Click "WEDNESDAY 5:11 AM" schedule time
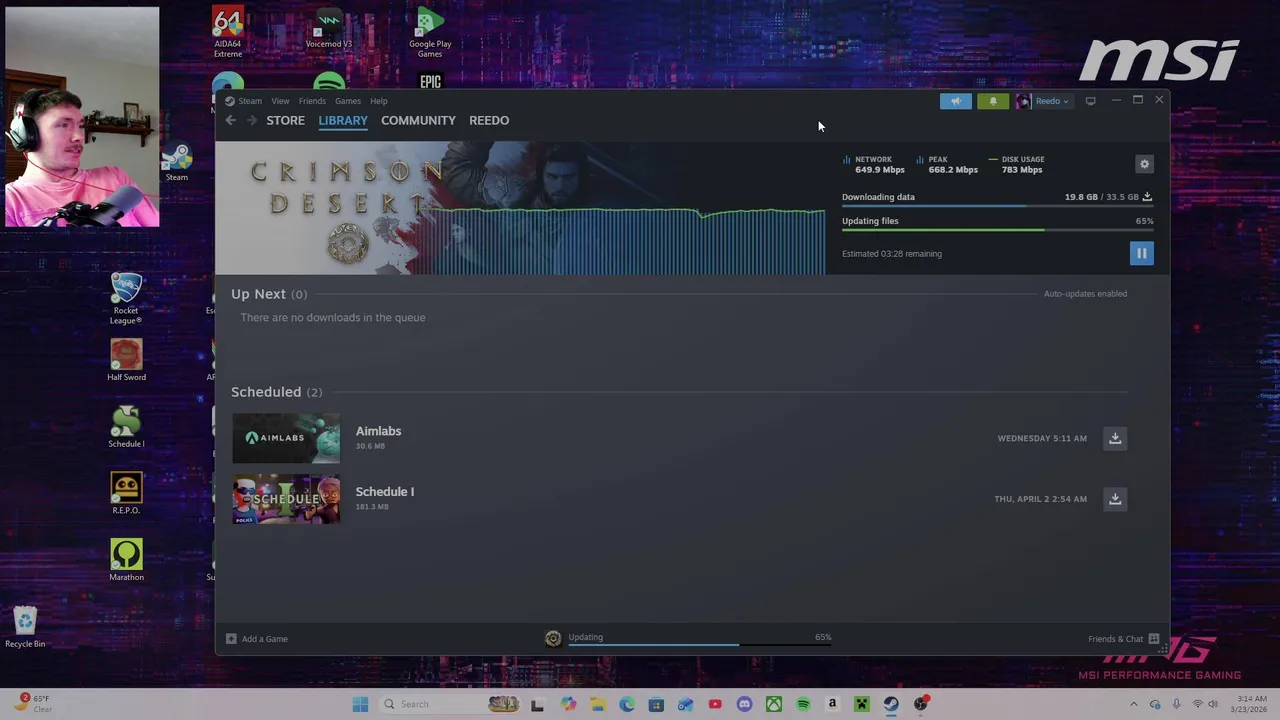The image size is (1280, 720). (x=1042, y=438)
